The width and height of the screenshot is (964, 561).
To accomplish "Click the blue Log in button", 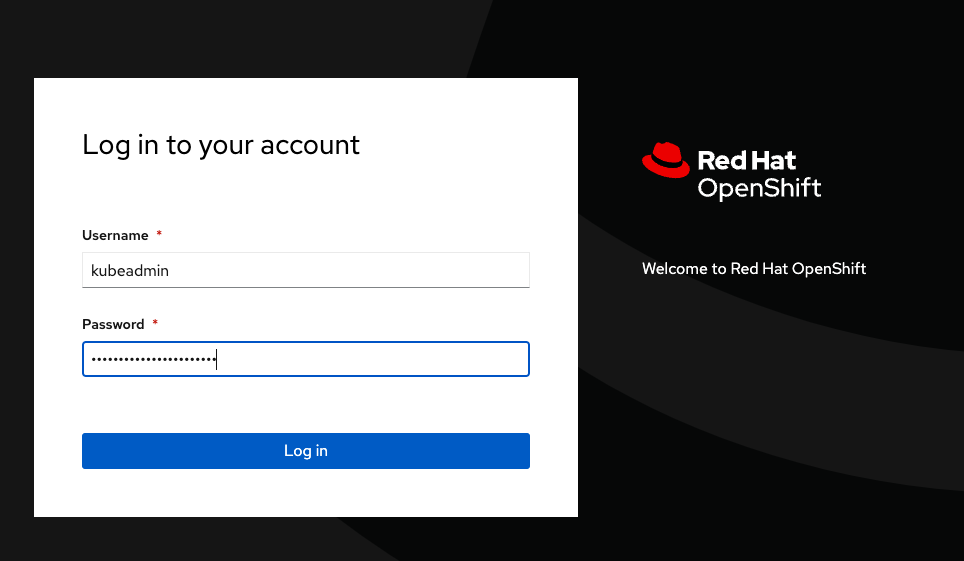I will [x=306, y=451].
